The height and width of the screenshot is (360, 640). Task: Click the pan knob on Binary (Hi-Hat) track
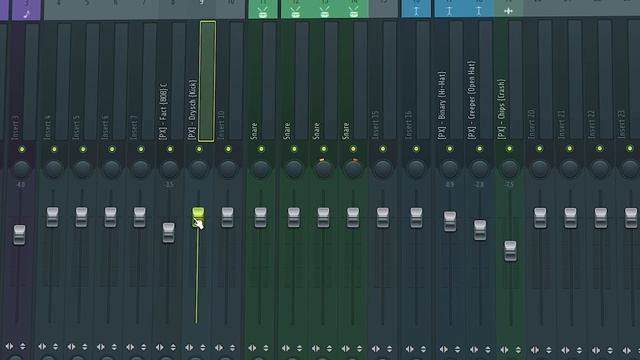[x=450, y=169]
